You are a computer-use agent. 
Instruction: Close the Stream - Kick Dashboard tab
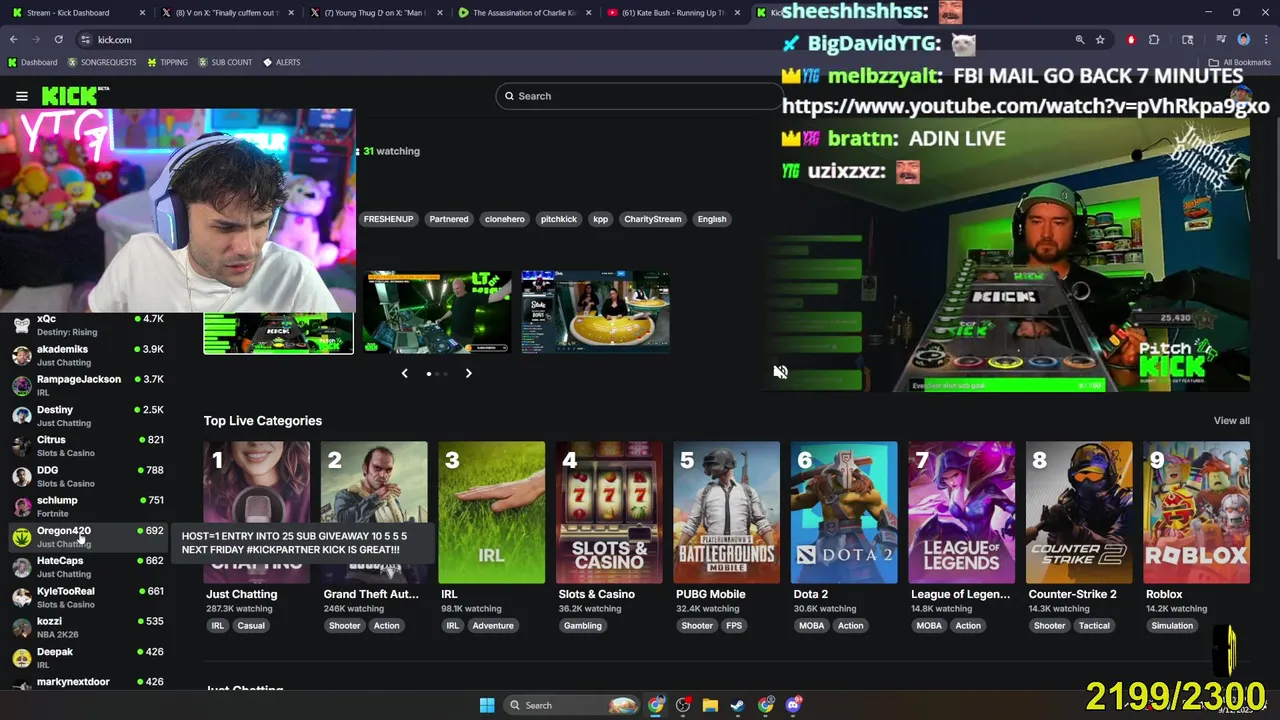(142, 13)
